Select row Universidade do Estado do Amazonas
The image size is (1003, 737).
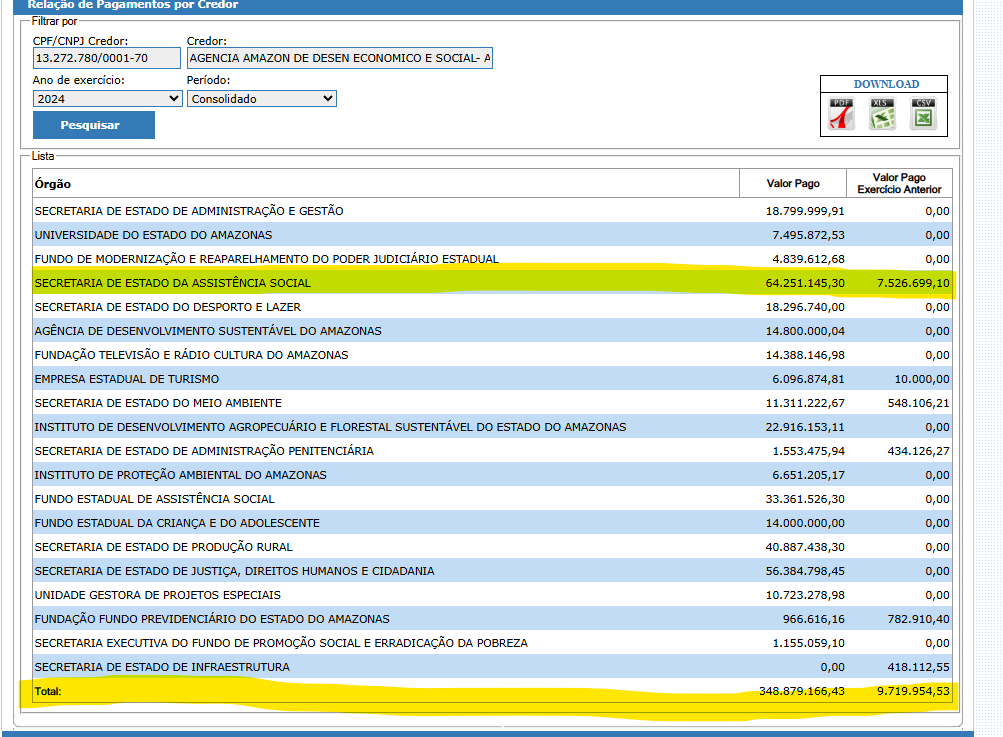(x=492, y=235)
